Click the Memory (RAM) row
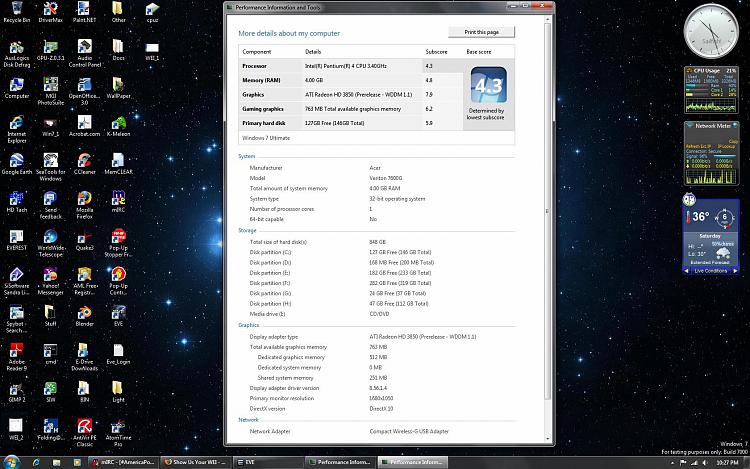Screen dimensions: 750x469 [x=350, y=80]
